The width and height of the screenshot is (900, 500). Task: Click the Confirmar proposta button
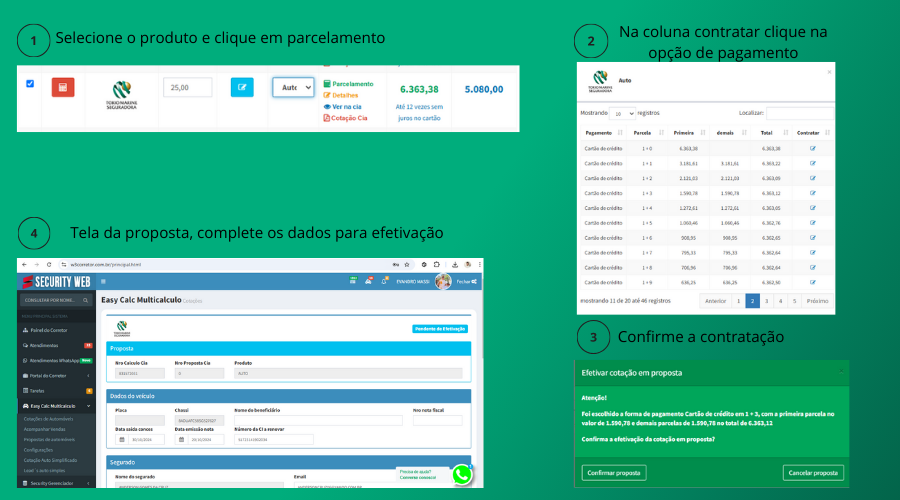click(x=614, y=472)
